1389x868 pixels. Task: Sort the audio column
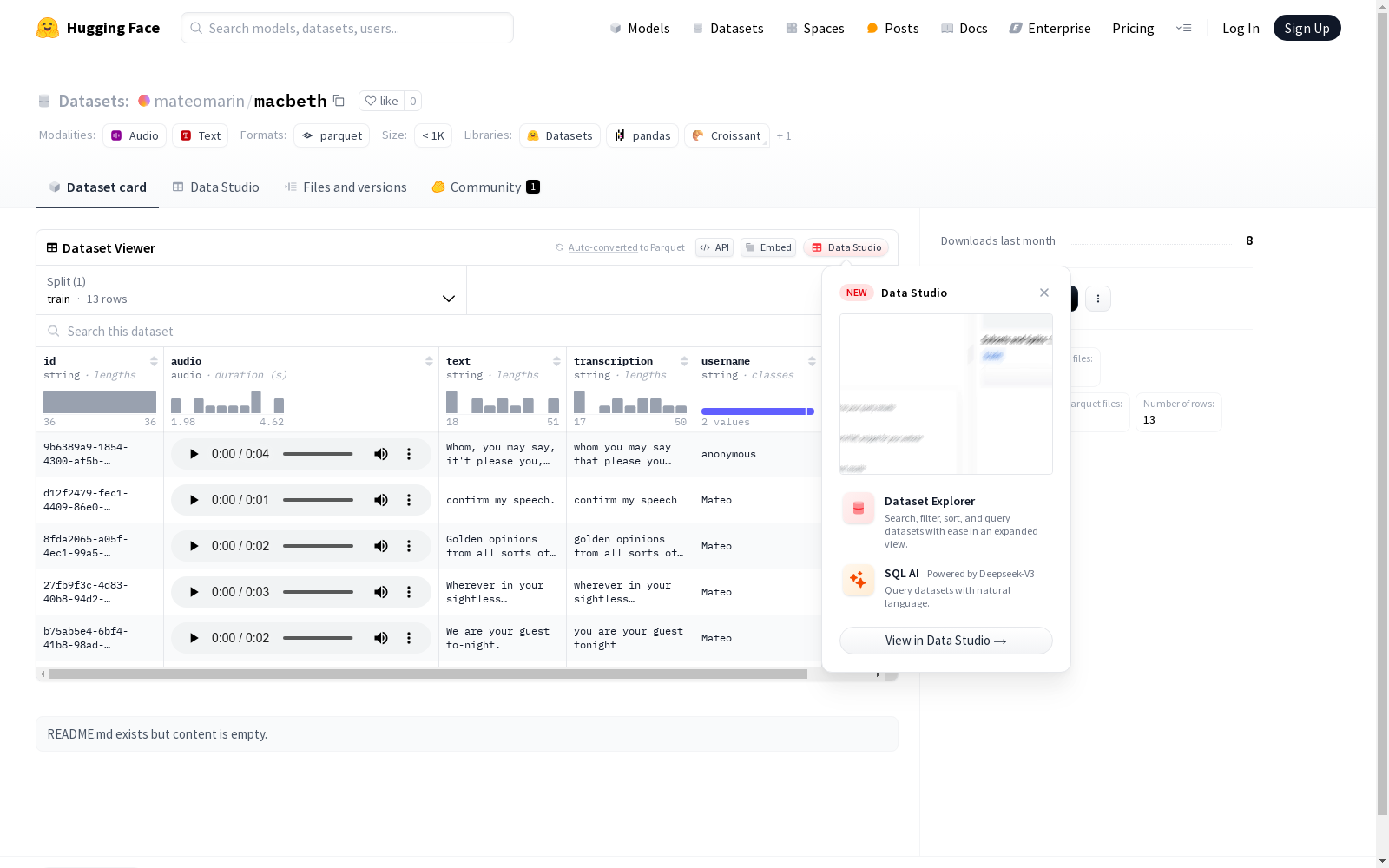coord(429,361)
